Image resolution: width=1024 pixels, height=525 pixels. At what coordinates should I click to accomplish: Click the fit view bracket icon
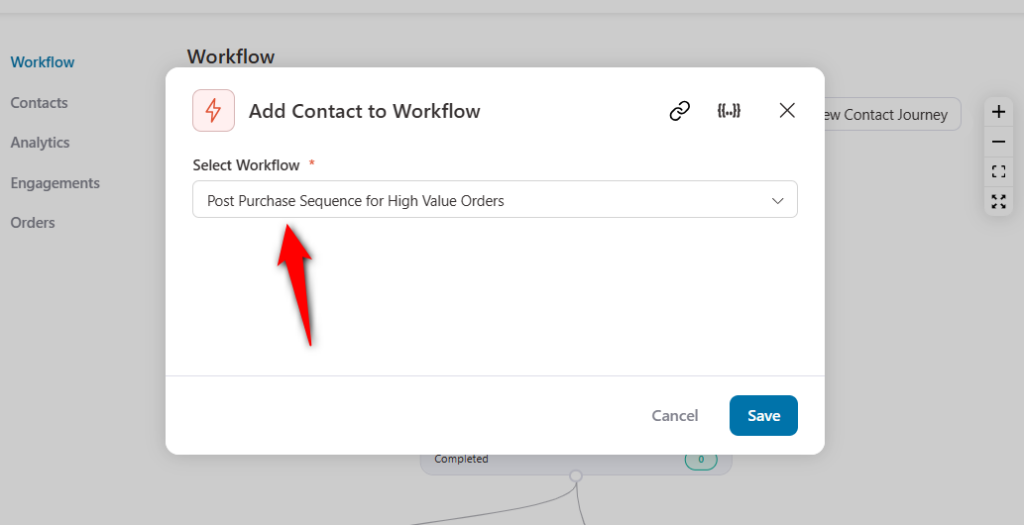click(x=998, y=172)
